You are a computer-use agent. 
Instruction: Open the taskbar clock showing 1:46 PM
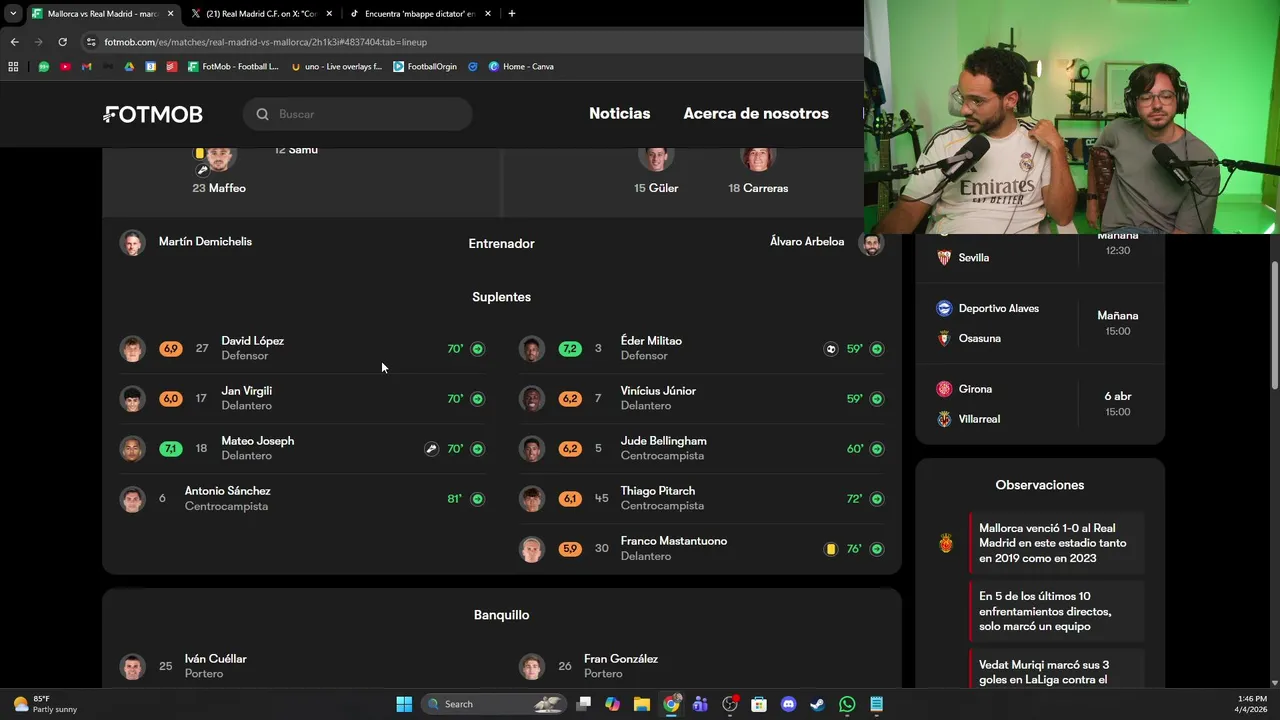tap(1252, 704)
